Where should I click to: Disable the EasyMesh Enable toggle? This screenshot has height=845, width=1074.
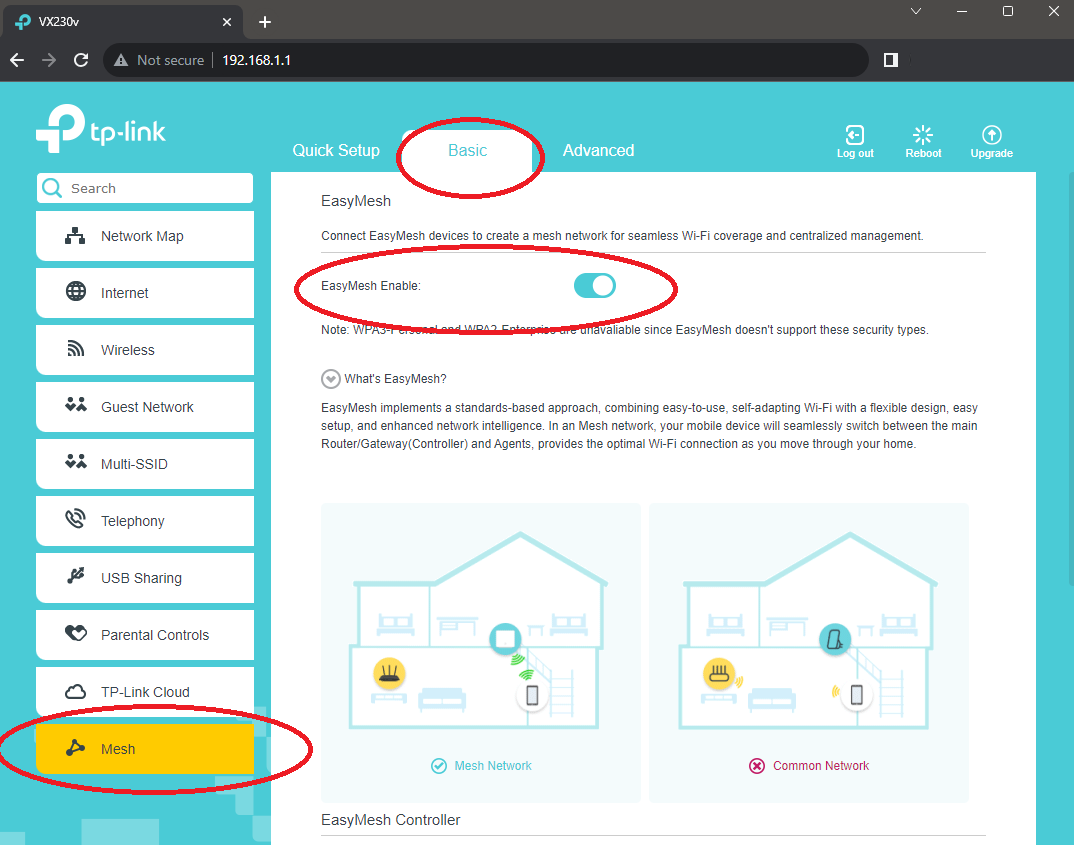(x=594, y=285)
